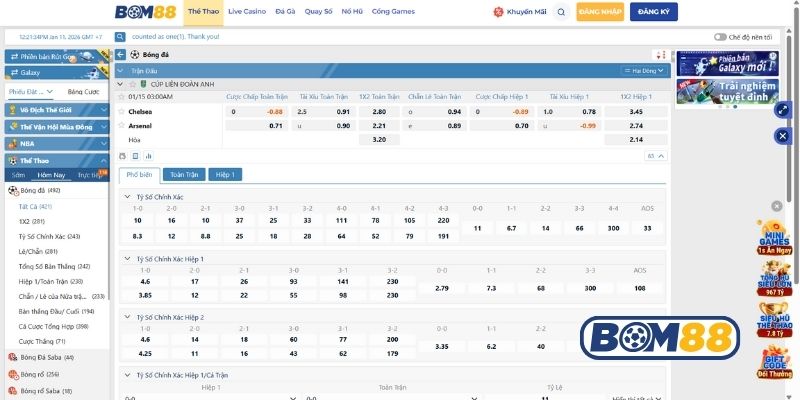
Task: Open the Hai Dòng line layout dropdown
Action: [x=644, y=71]
